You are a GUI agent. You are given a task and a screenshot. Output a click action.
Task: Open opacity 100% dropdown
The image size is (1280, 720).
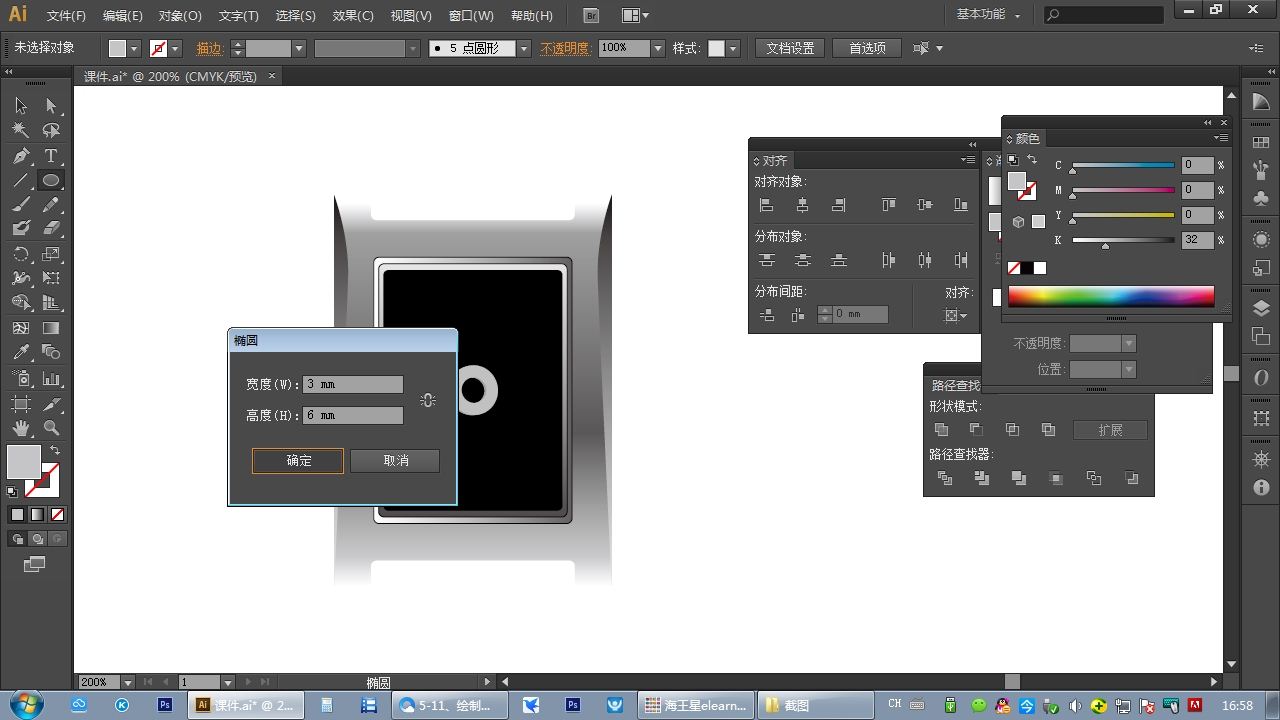(658, 48)
